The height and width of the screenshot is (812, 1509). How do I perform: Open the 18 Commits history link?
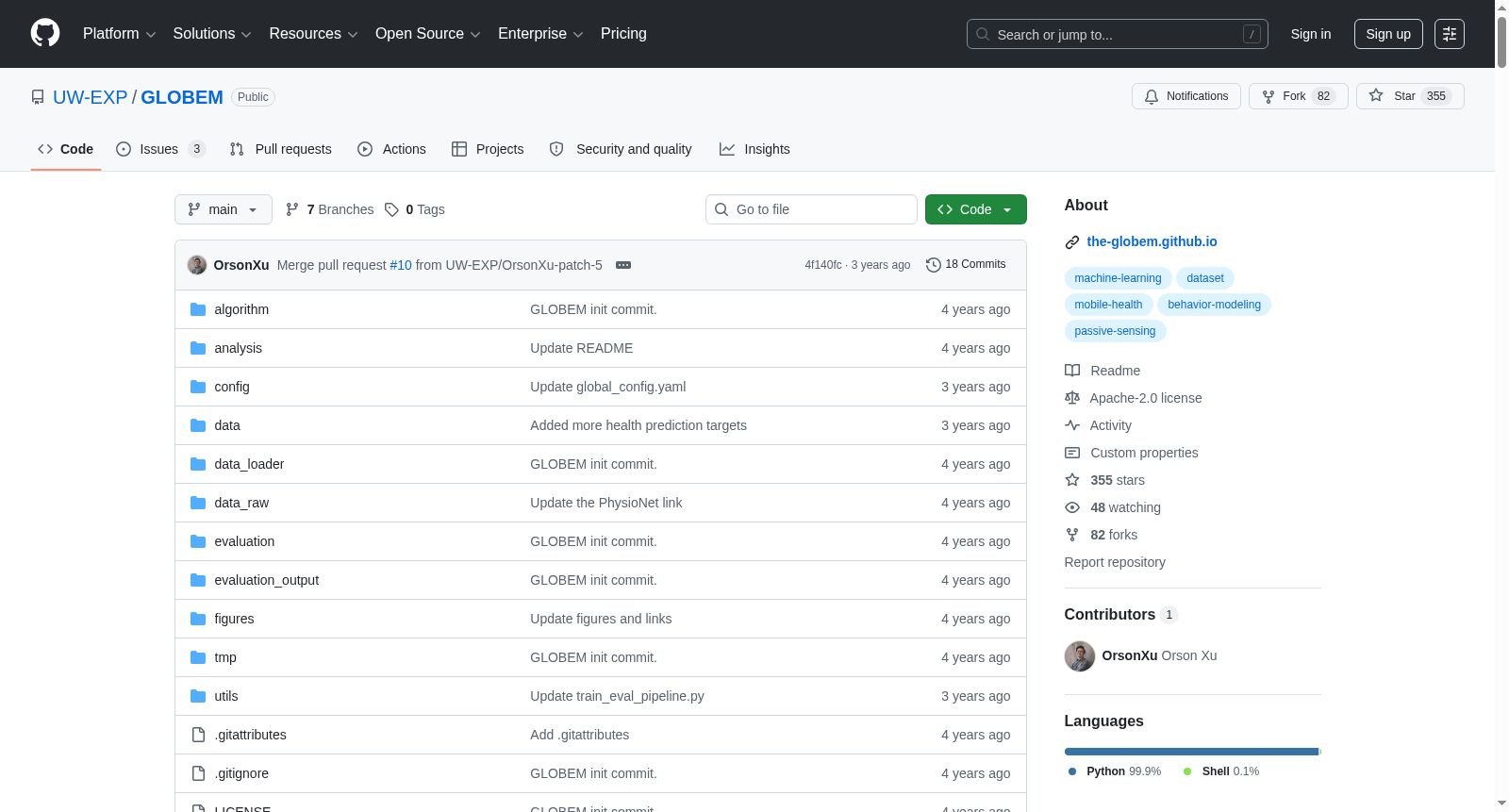[967, 265]
